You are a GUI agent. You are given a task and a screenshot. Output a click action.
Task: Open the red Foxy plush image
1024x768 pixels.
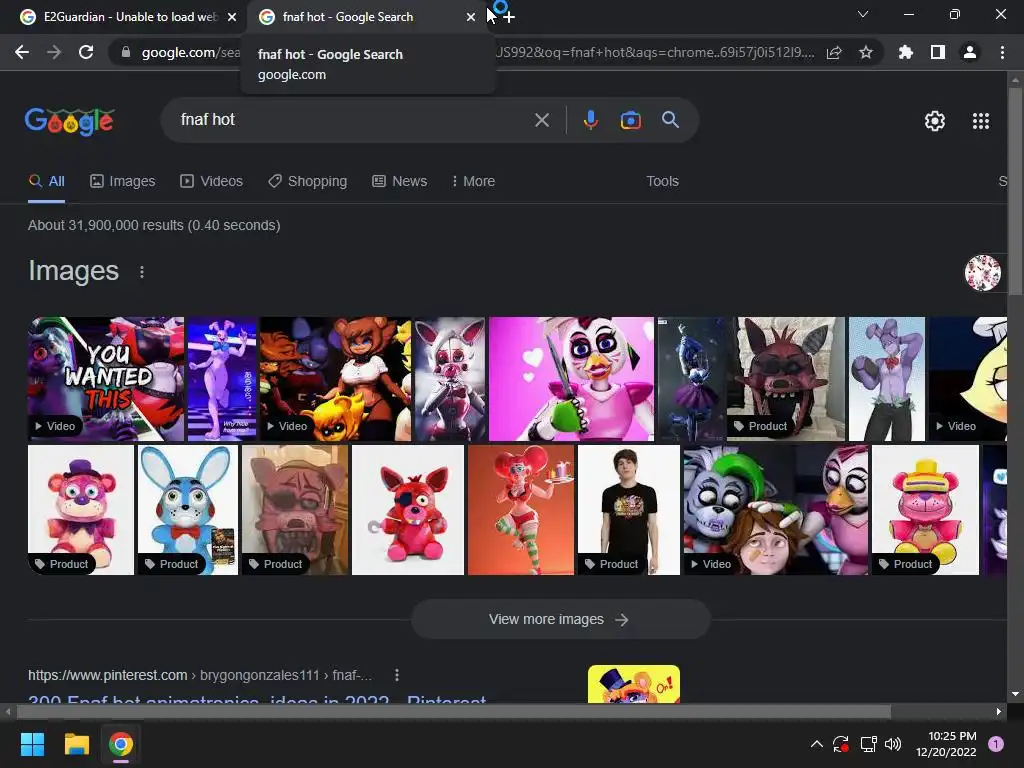(408, 510)
